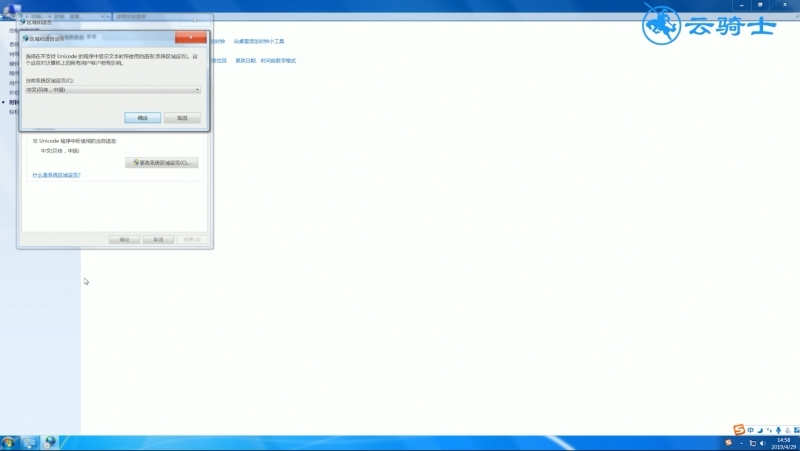
Task: Click 取消 at bottom of Region and Language window
Action: (x=158, y=239)
